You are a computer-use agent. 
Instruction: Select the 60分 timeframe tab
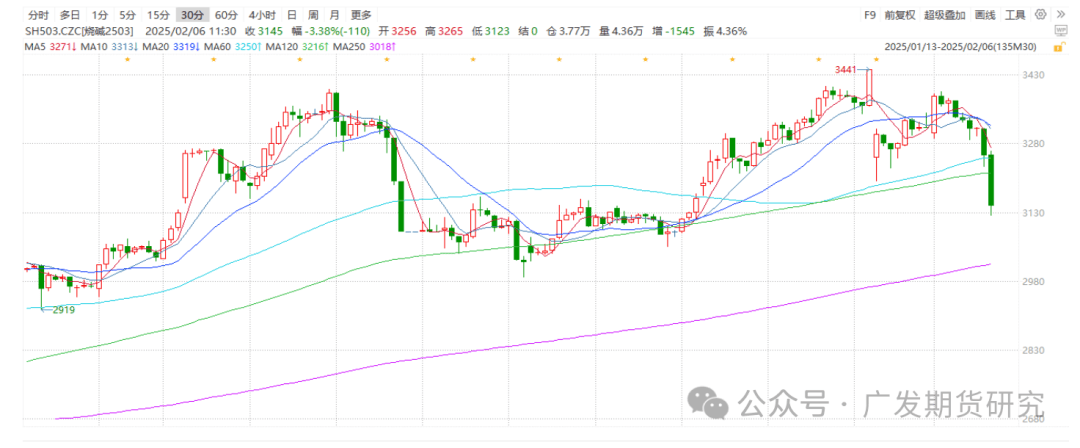(x=227, y=15)
